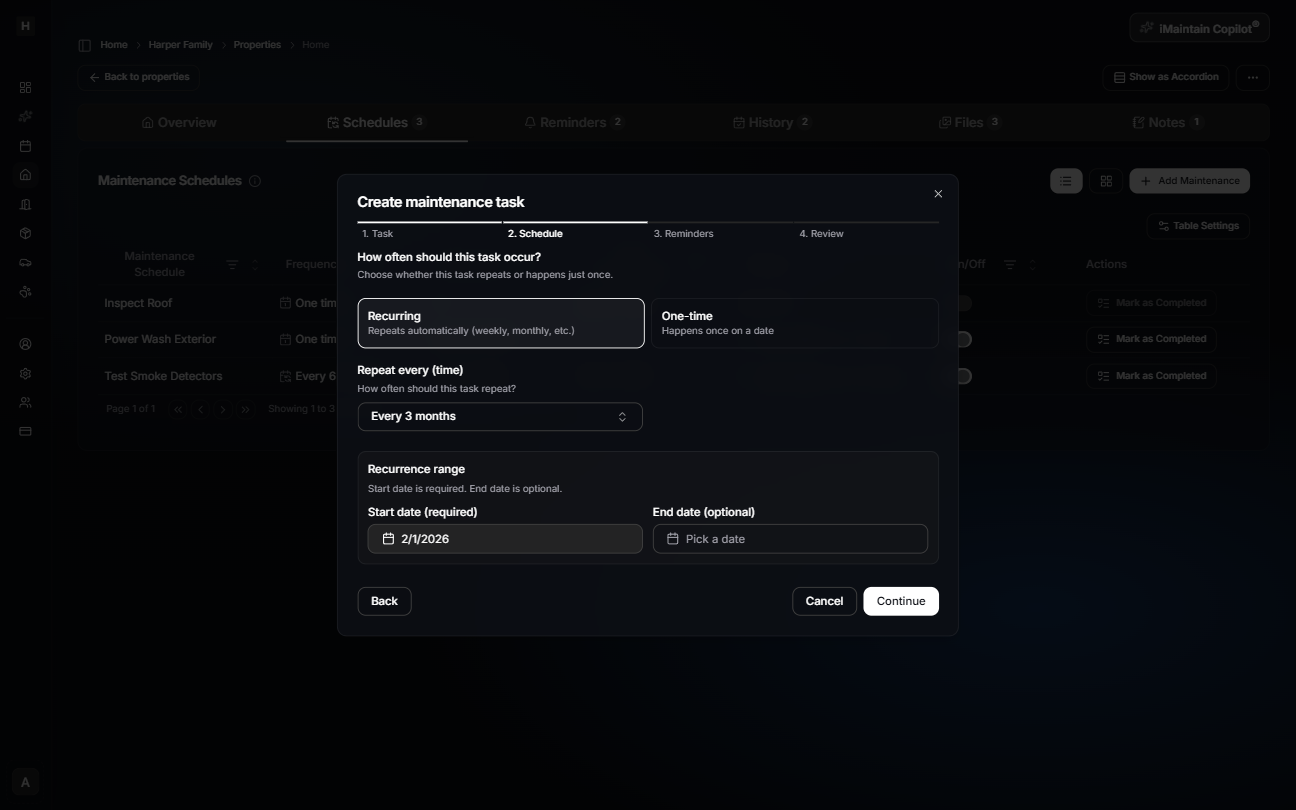Select the home properties icon in sidebar

(x=25, y=175)
